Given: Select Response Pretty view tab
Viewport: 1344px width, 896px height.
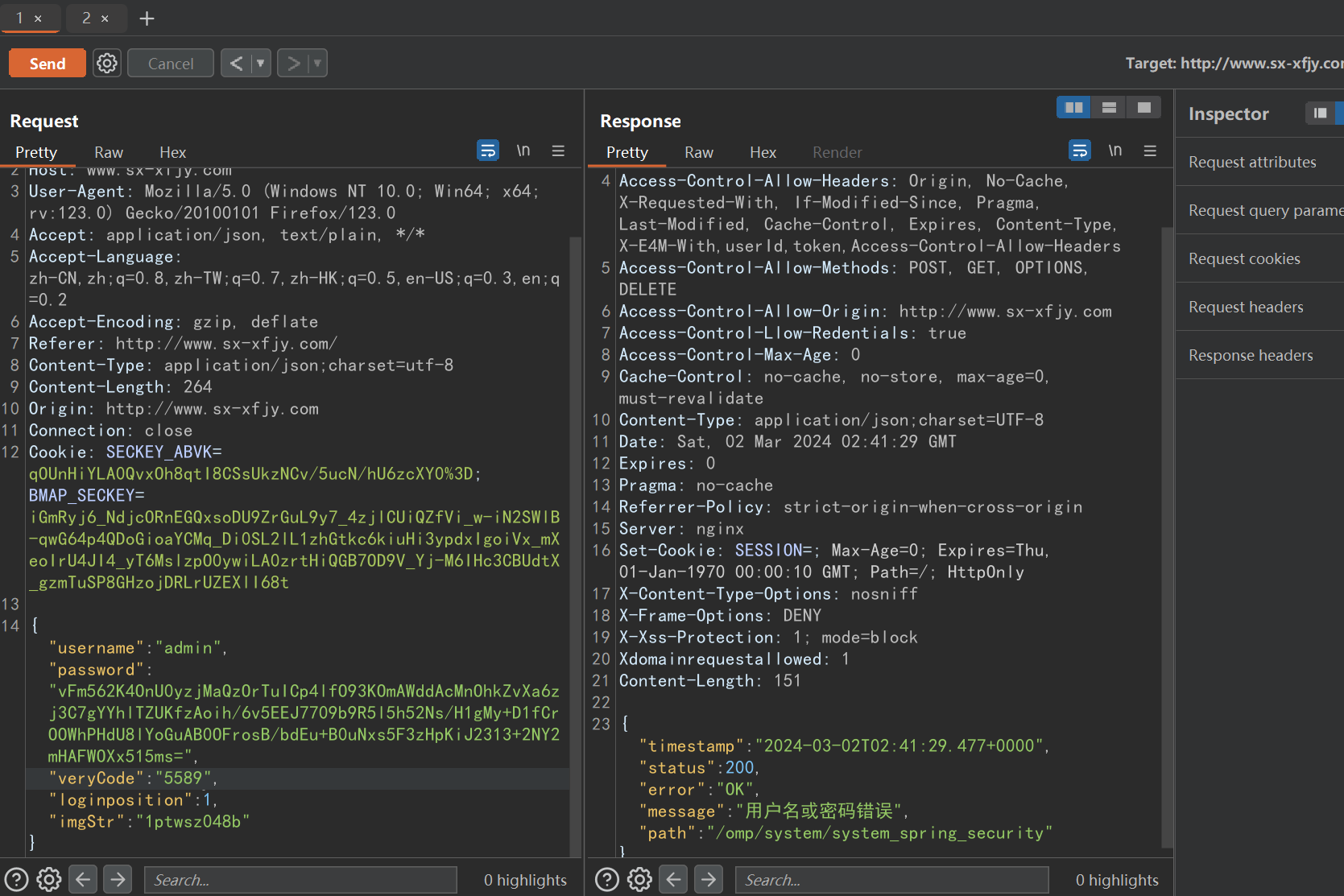Looking at the screenshot, I should pos(627,152).
